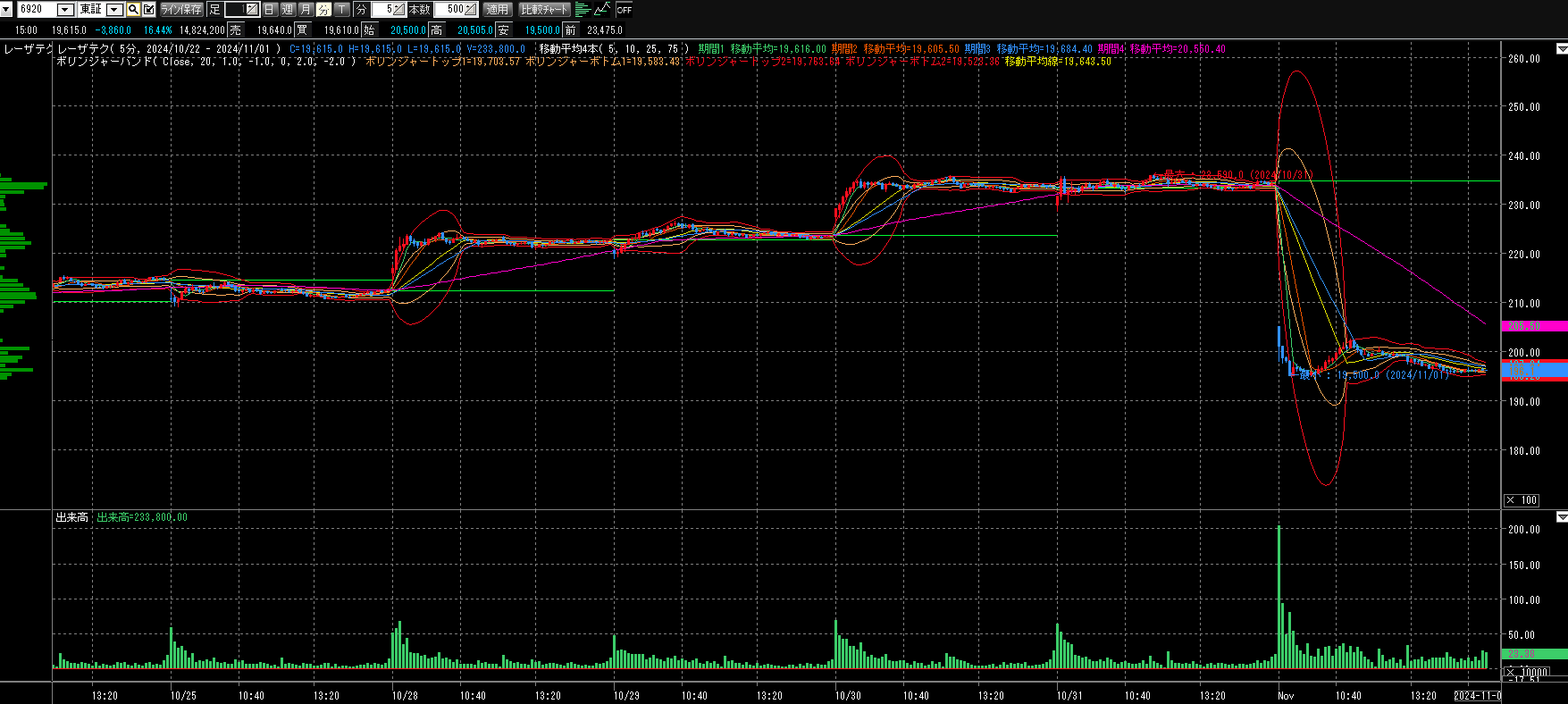Image resolution: width=1568 pixels, height=704 pixels.
Task: Click the magnifier stock search icon
Action: point(133,10)
